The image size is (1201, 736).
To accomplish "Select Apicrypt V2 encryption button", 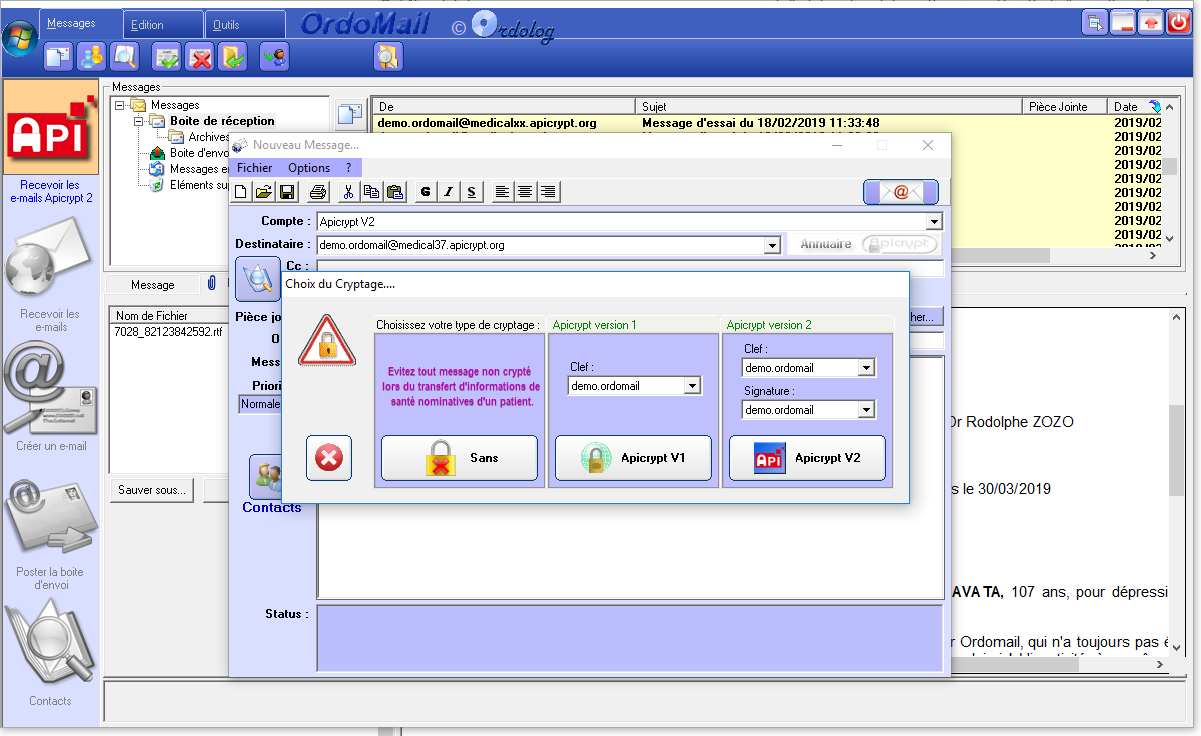I will [807, 458].
